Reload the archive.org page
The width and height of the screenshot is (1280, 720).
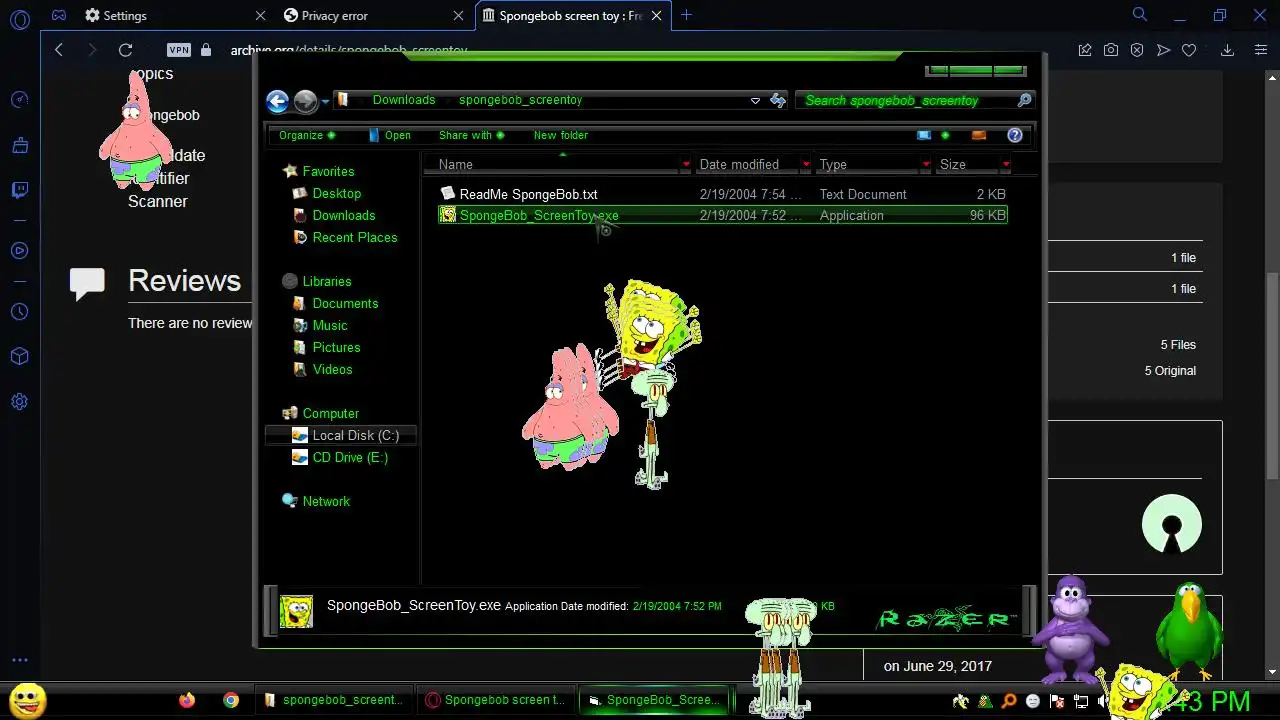pos(125,50)
